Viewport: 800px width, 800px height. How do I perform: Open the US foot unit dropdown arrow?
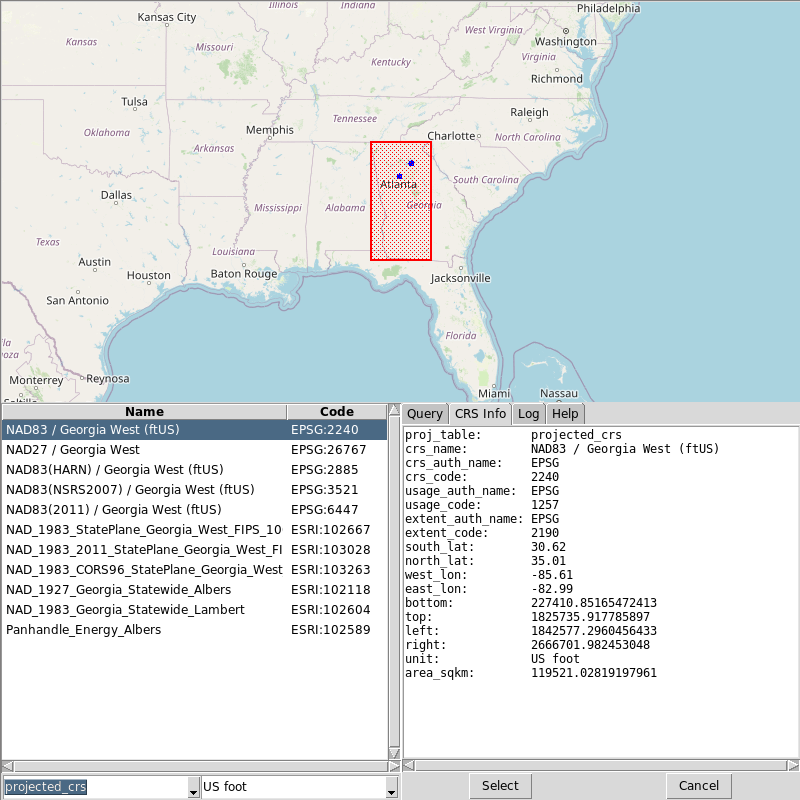[391, 787]
